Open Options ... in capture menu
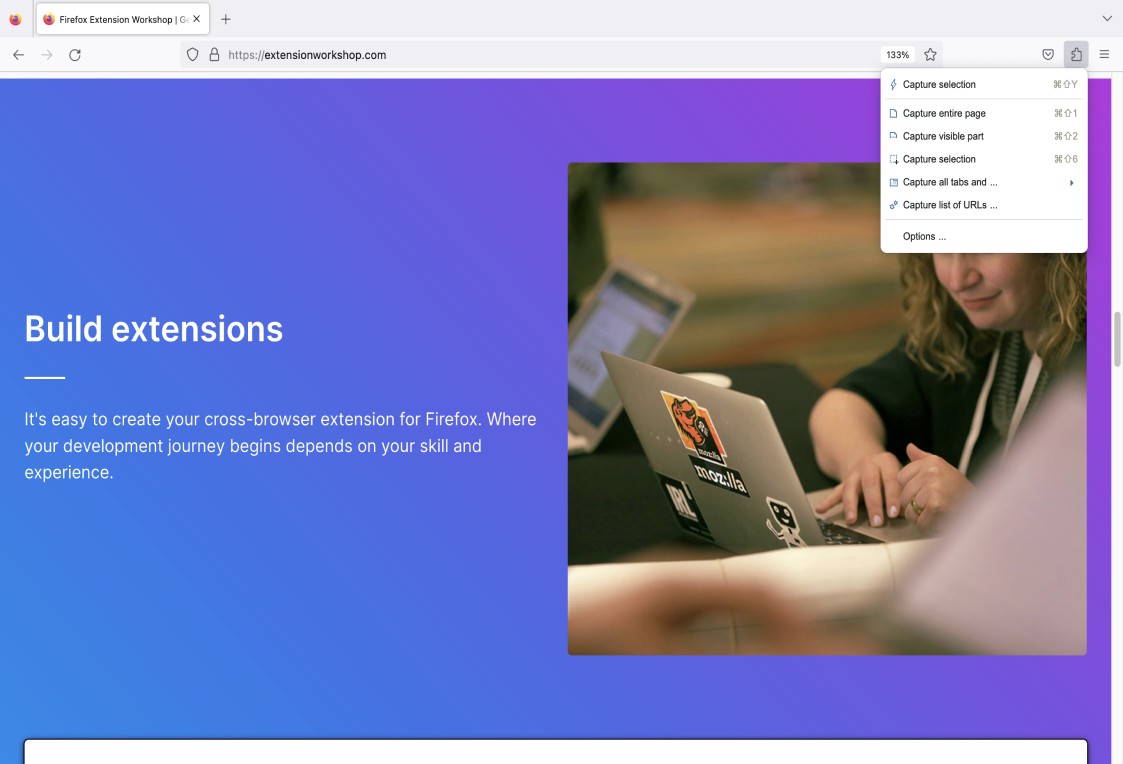Screen dimensions: 1123x764 point(983,236)
